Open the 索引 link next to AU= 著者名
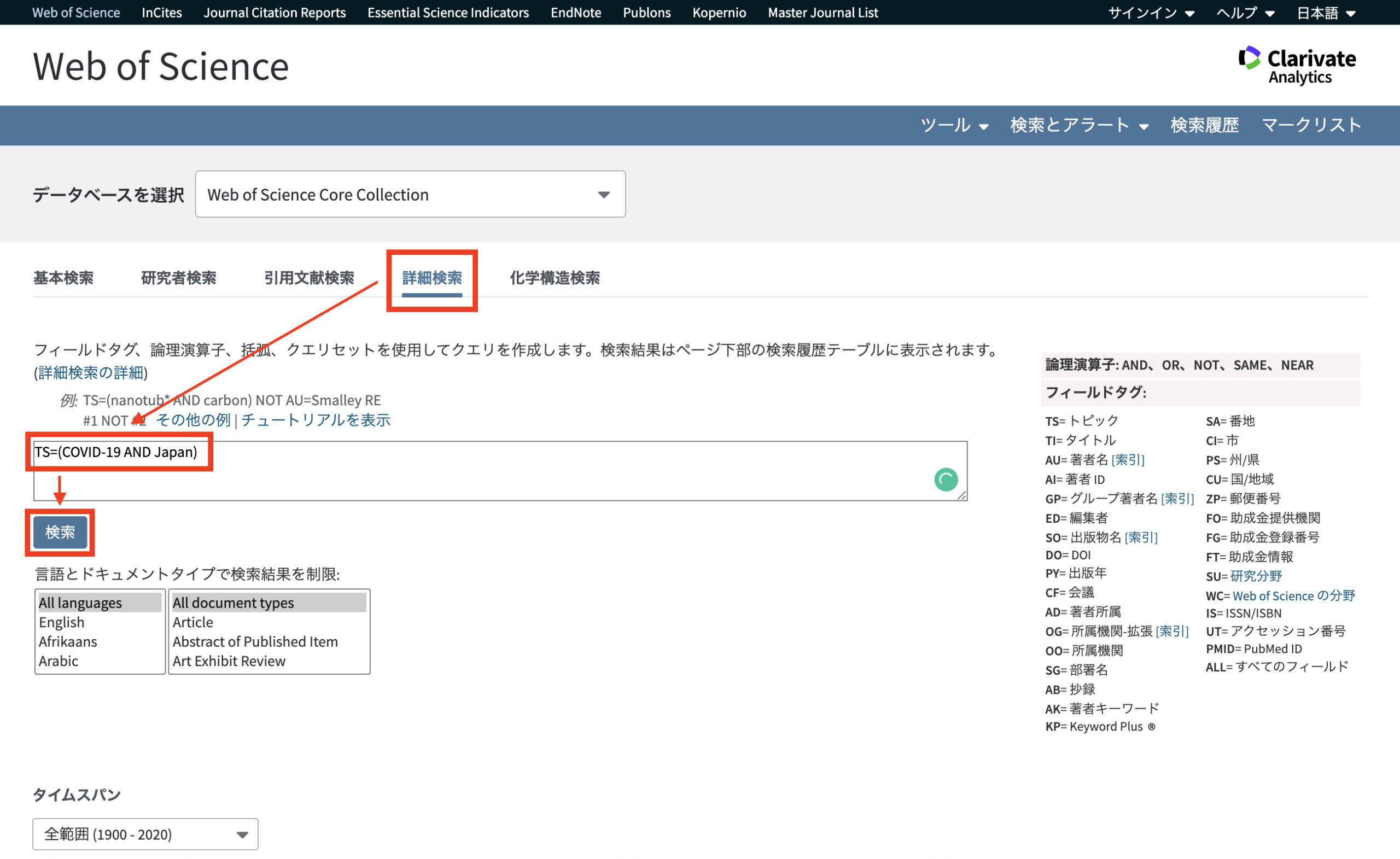The width and height of the screenshot is (1400, 859). coord(1128,460)
